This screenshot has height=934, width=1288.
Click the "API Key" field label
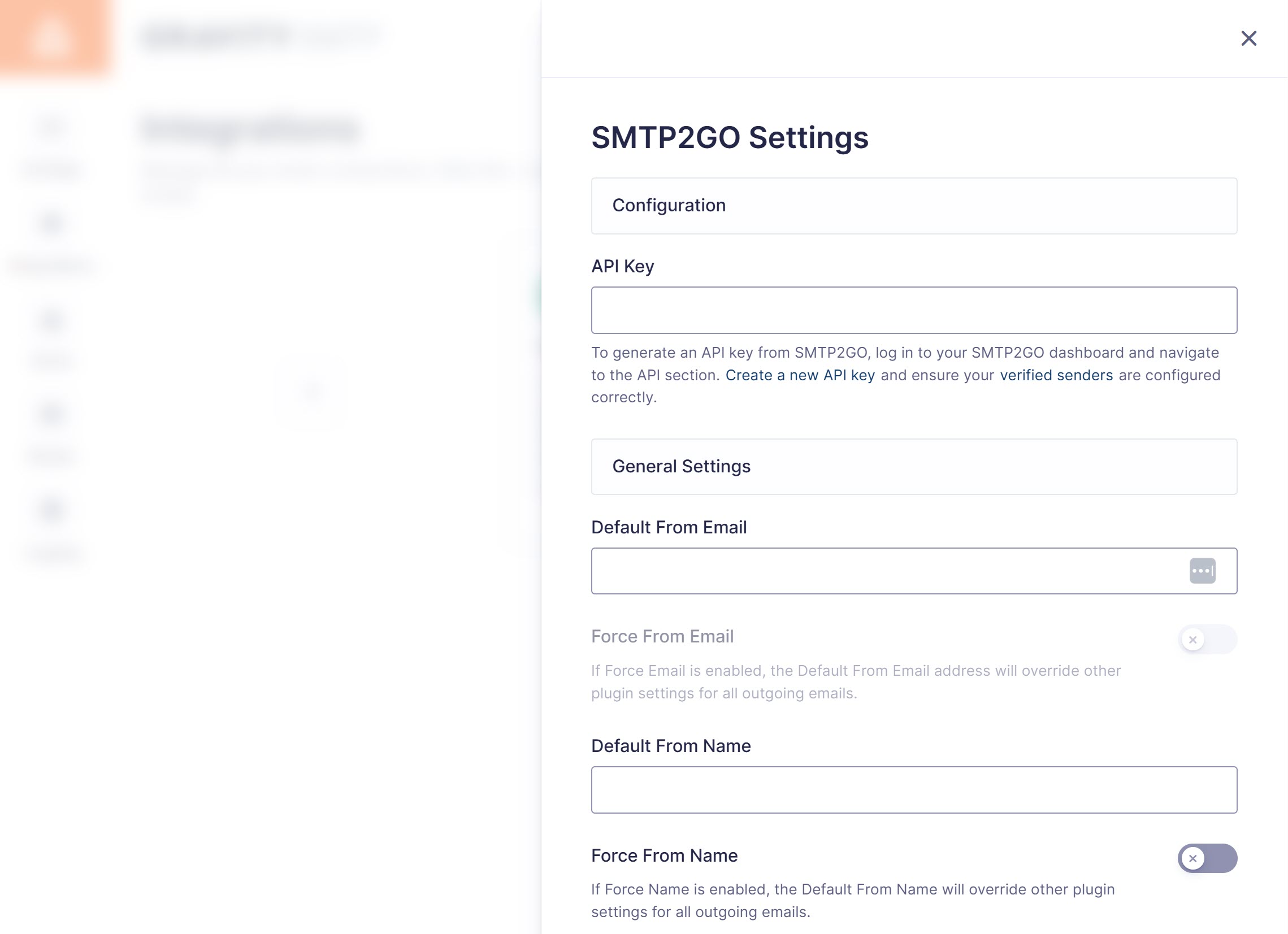[622, 266]
